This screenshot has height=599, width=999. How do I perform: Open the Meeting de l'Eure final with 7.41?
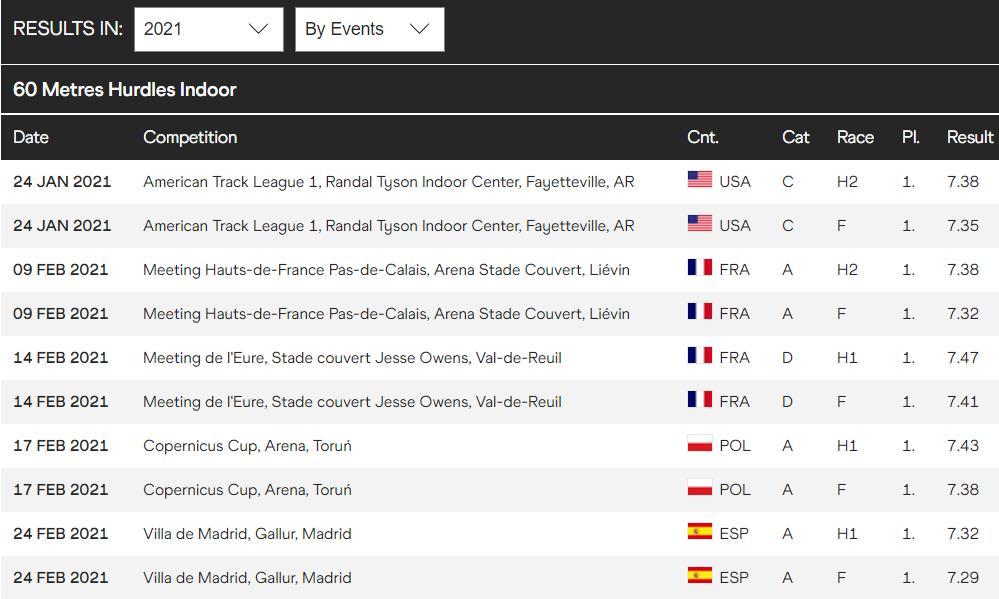tap(352, 401)
